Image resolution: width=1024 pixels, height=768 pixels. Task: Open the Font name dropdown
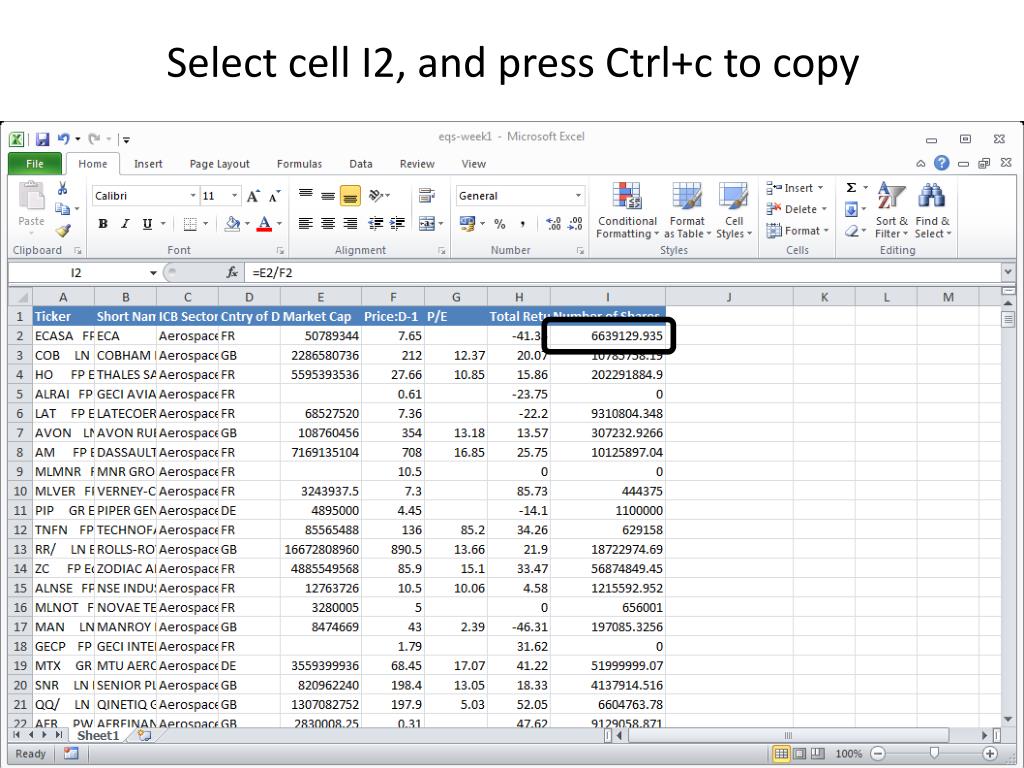(193, 196)
